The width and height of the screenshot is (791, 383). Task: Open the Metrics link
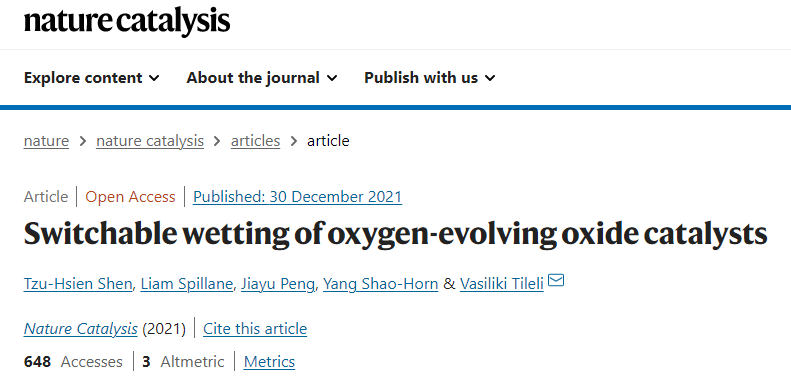269,362
